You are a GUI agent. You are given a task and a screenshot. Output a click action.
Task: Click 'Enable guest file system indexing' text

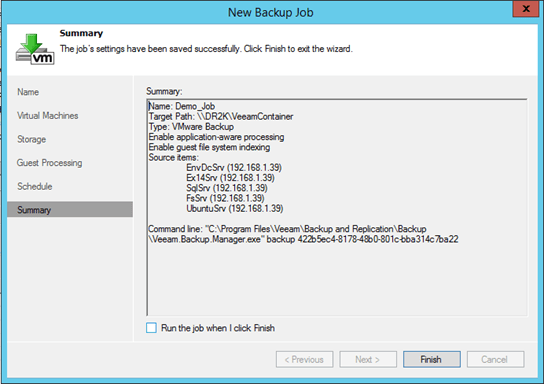click(209, 147)
